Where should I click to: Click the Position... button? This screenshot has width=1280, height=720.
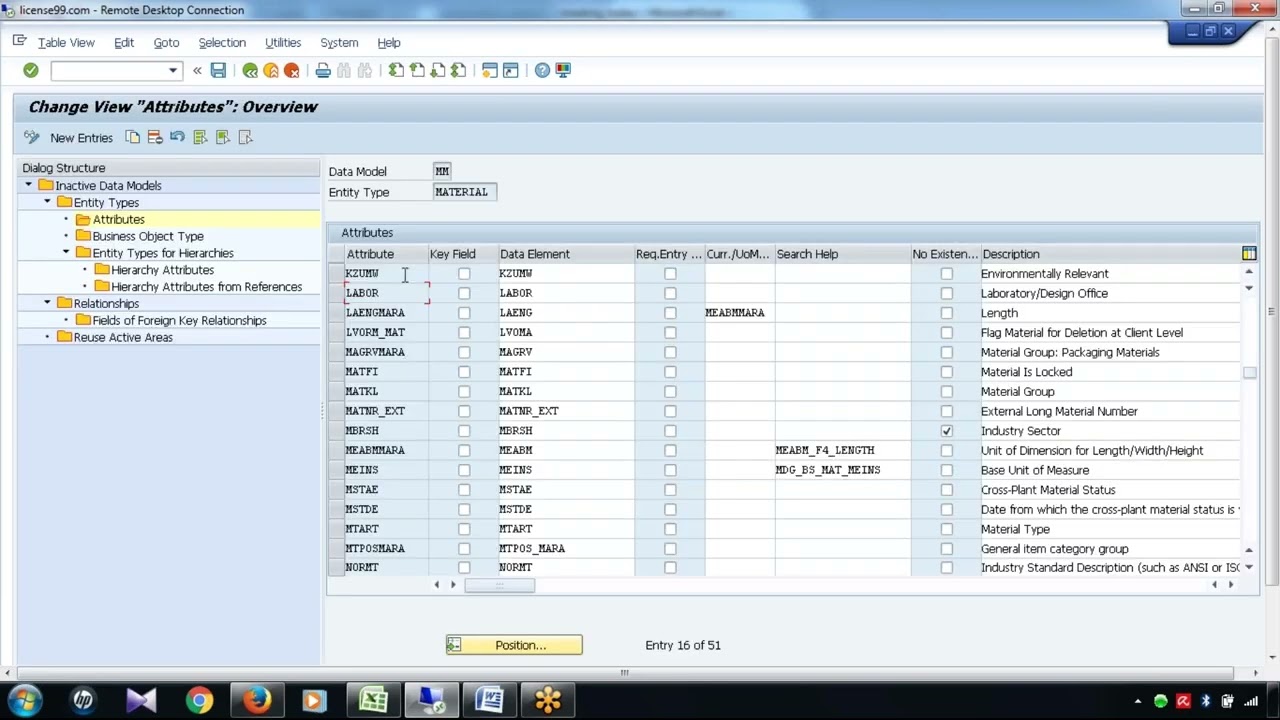coord(514,645)
